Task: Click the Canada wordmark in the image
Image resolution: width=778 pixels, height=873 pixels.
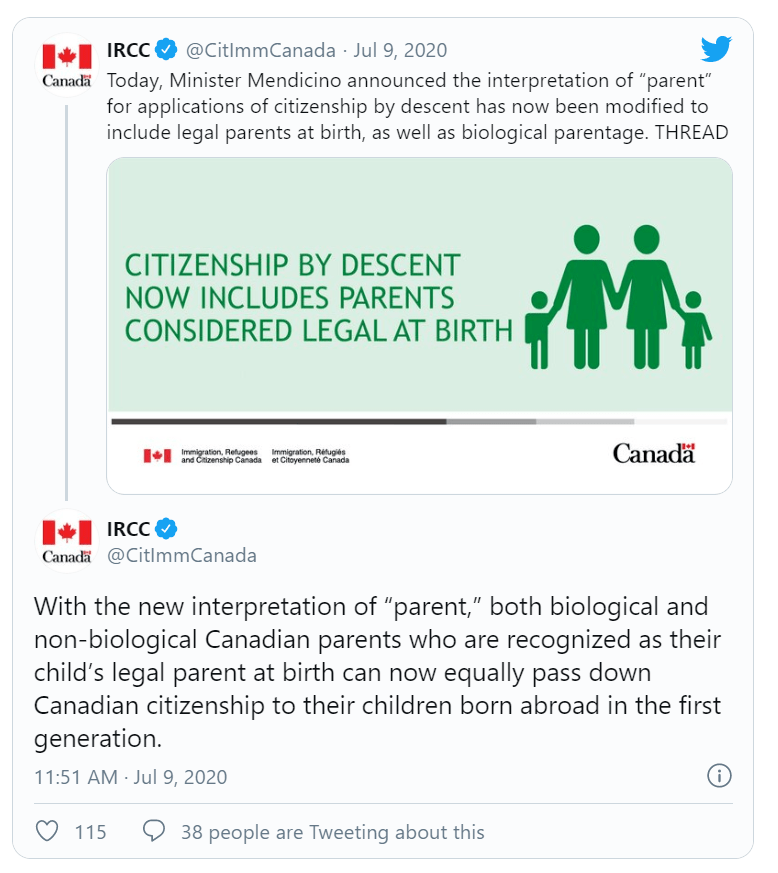Action: tap(654, 454)
